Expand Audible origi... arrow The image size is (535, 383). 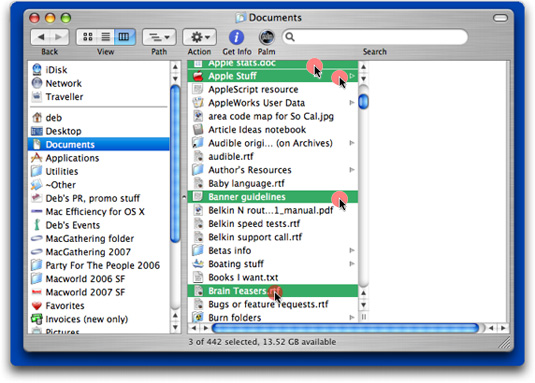point(352,143)
